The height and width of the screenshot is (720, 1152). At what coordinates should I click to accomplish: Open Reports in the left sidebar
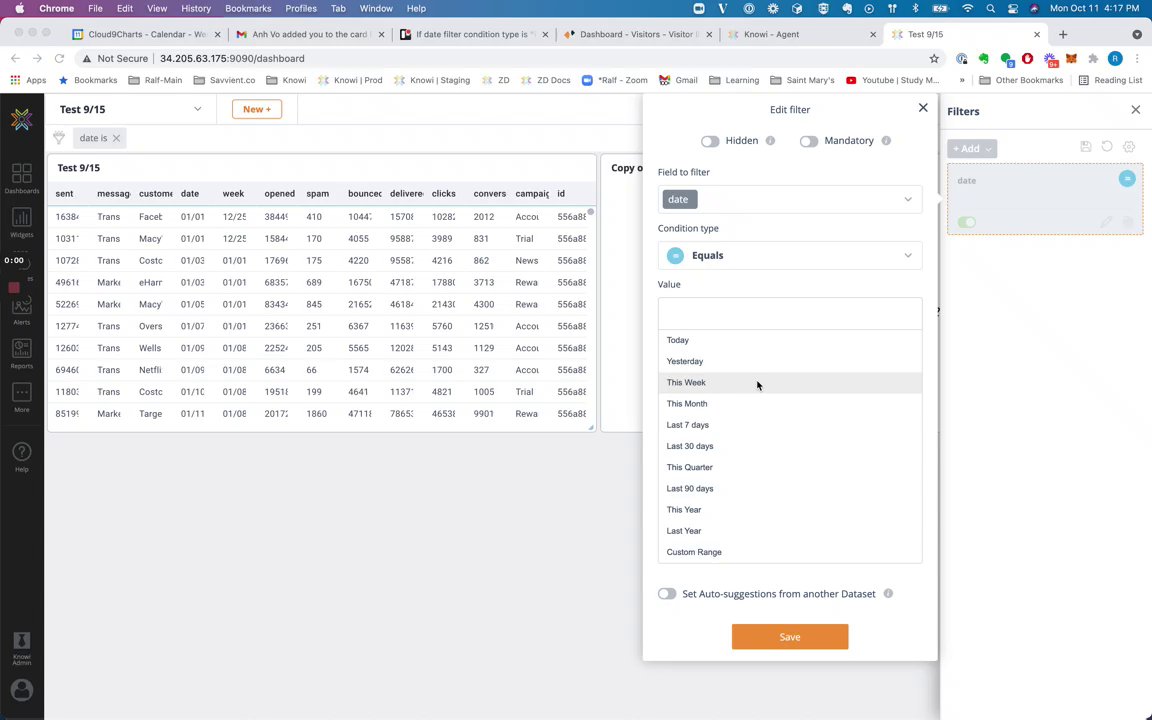[x=21, y=353]
